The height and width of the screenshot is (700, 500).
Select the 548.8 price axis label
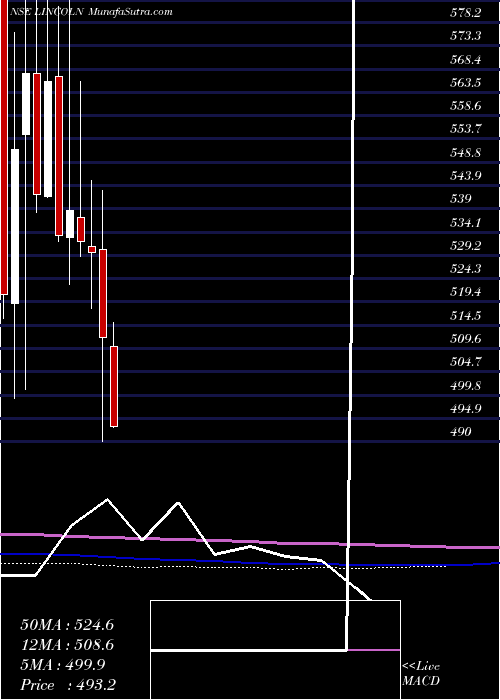tap(466, 153)
